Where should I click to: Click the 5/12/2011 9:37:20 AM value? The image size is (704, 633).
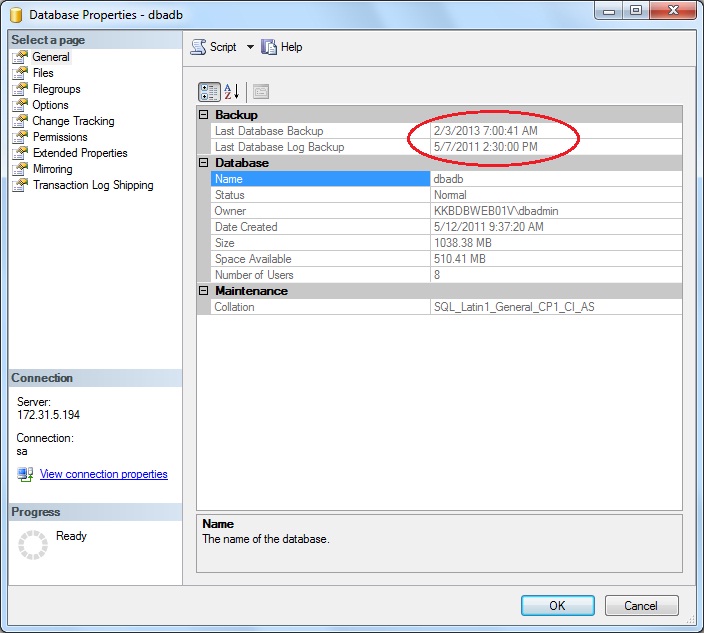tap(488, 227)
